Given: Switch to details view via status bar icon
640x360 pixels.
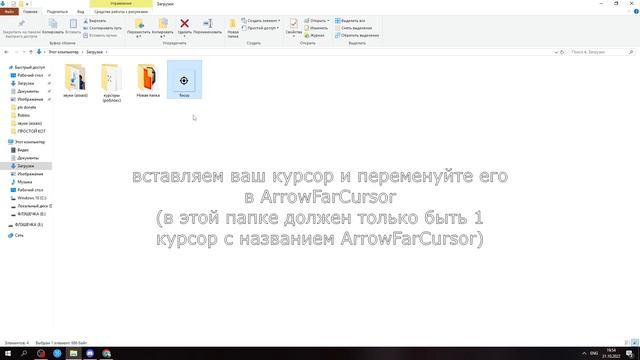Looking at the screenshot, I should click(x=627, y=343).
